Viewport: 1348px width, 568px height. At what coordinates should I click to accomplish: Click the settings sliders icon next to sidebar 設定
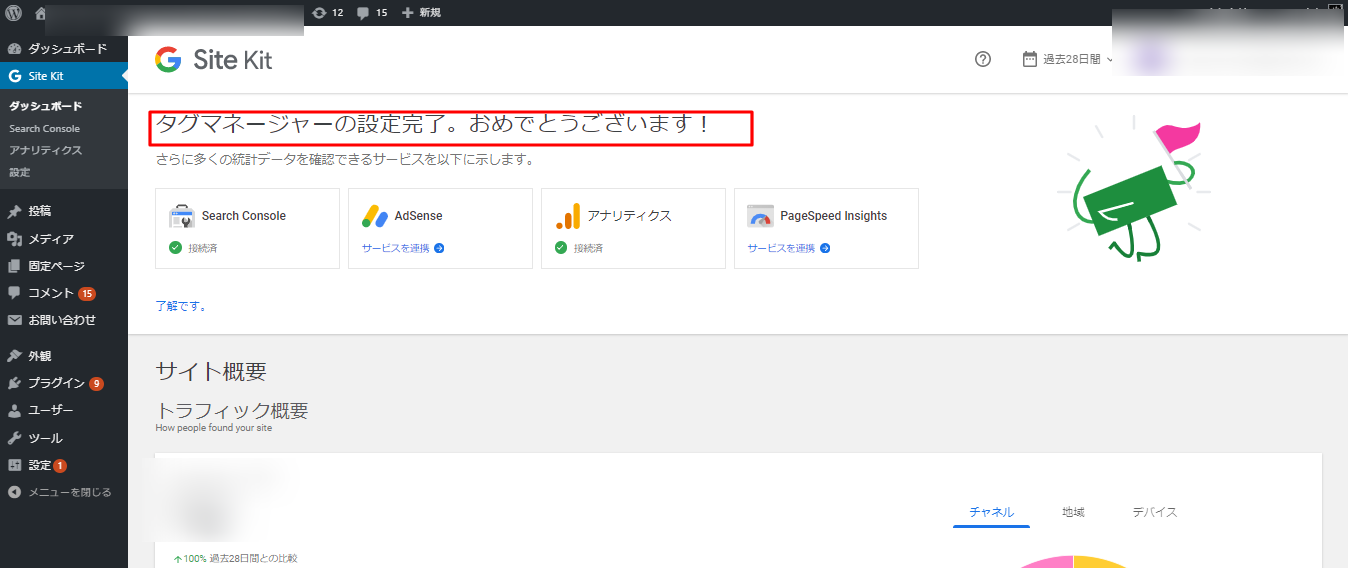coord(14,465)
